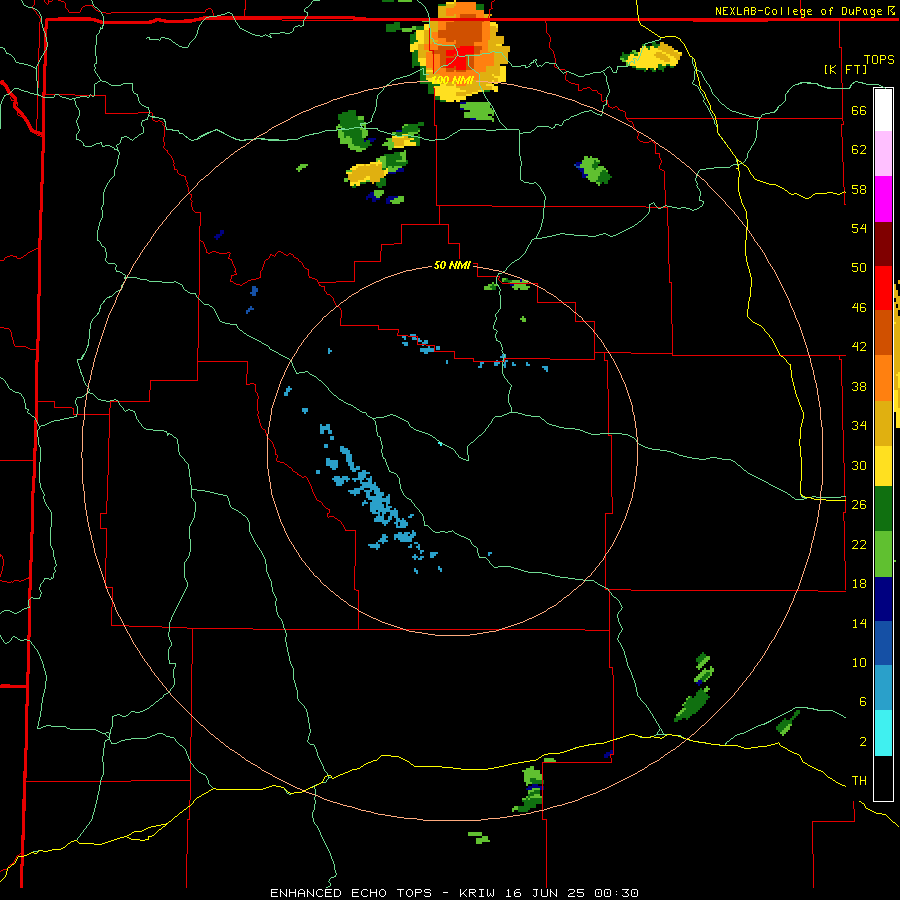Click the large orange-red storm cell echo
The height and width of the screenshot is (900, 900).
pyautogui.click(x=461, y=52)
